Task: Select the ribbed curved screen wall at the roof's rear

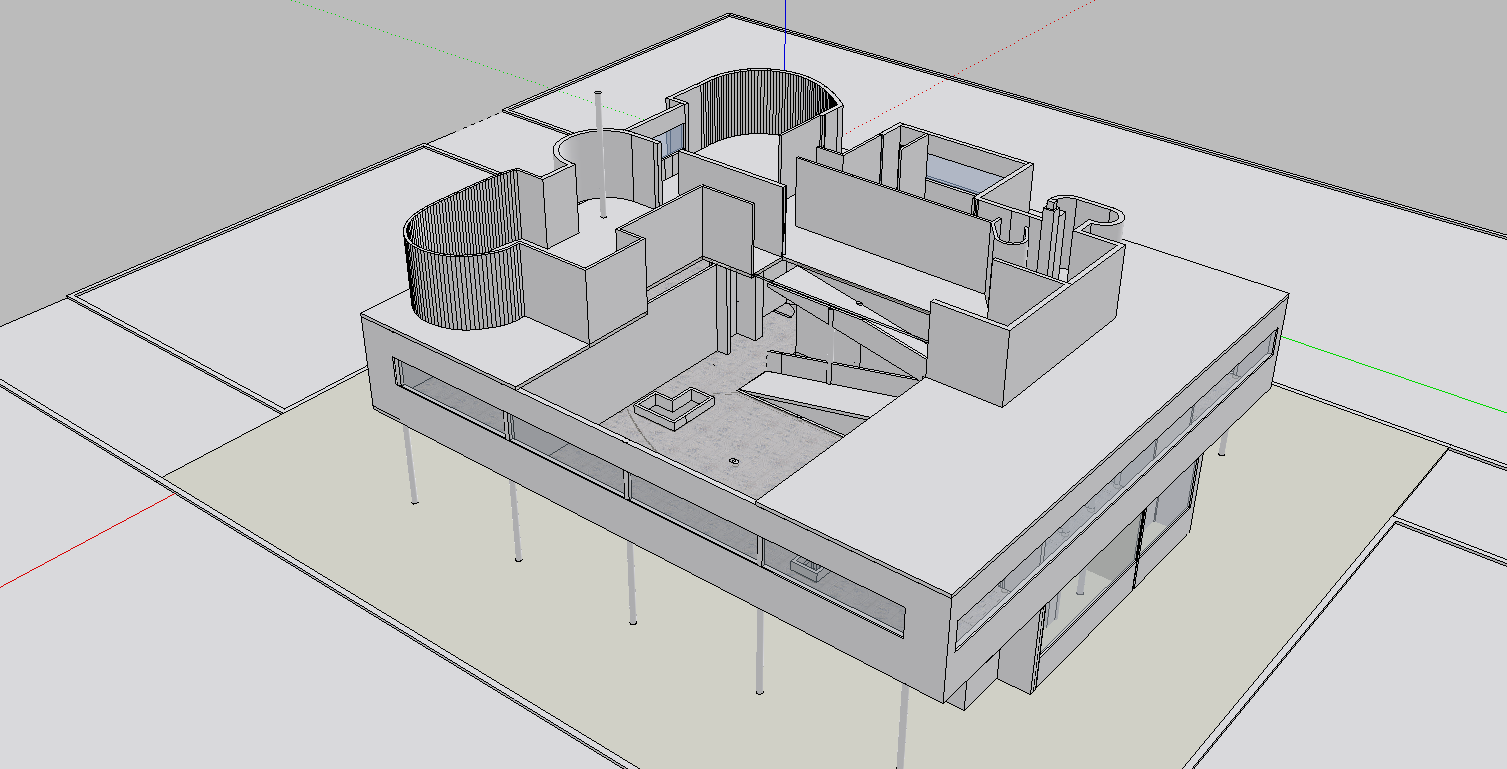Action: (x=768, y=109)
